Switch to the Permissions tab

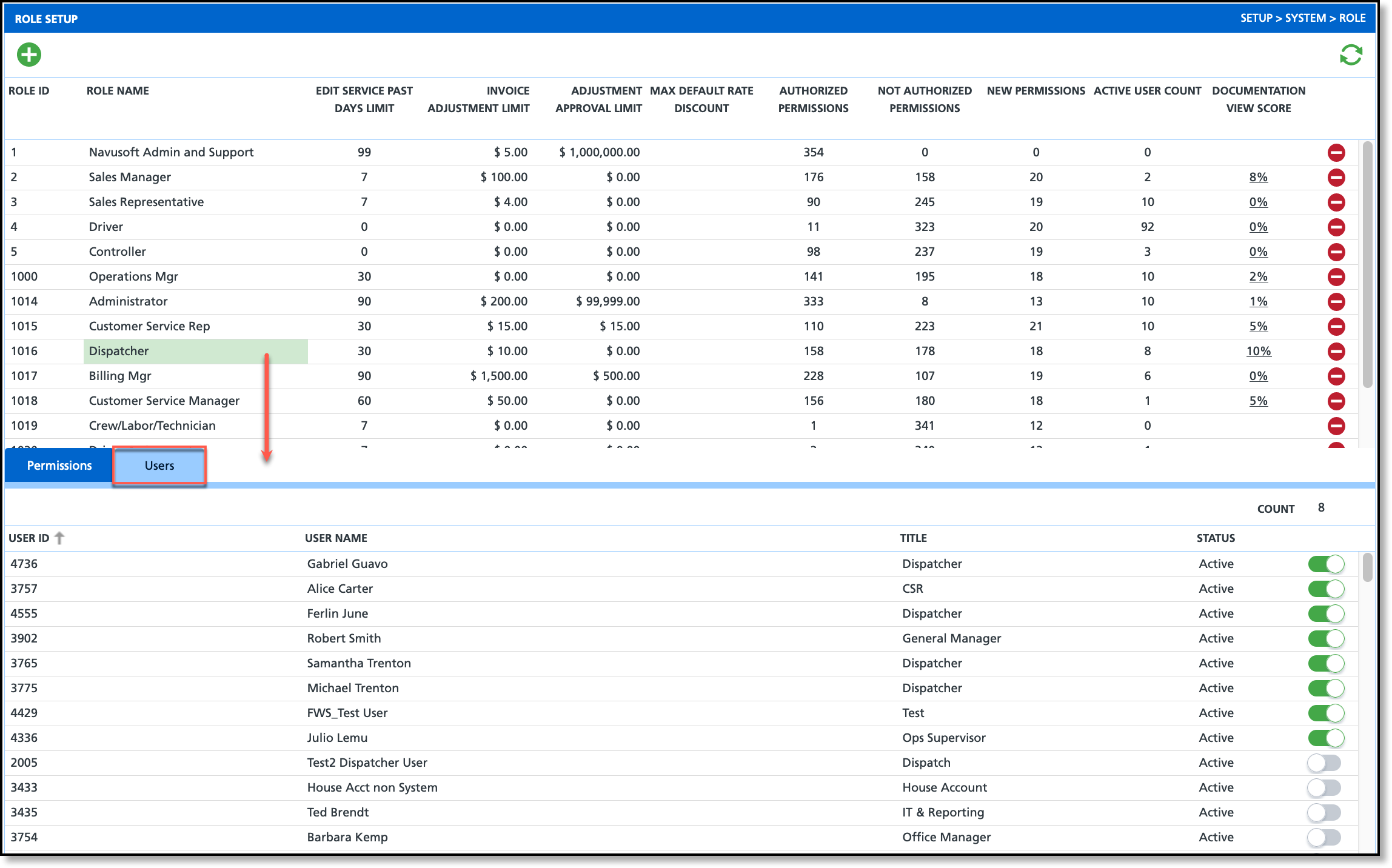coord(59,466)
